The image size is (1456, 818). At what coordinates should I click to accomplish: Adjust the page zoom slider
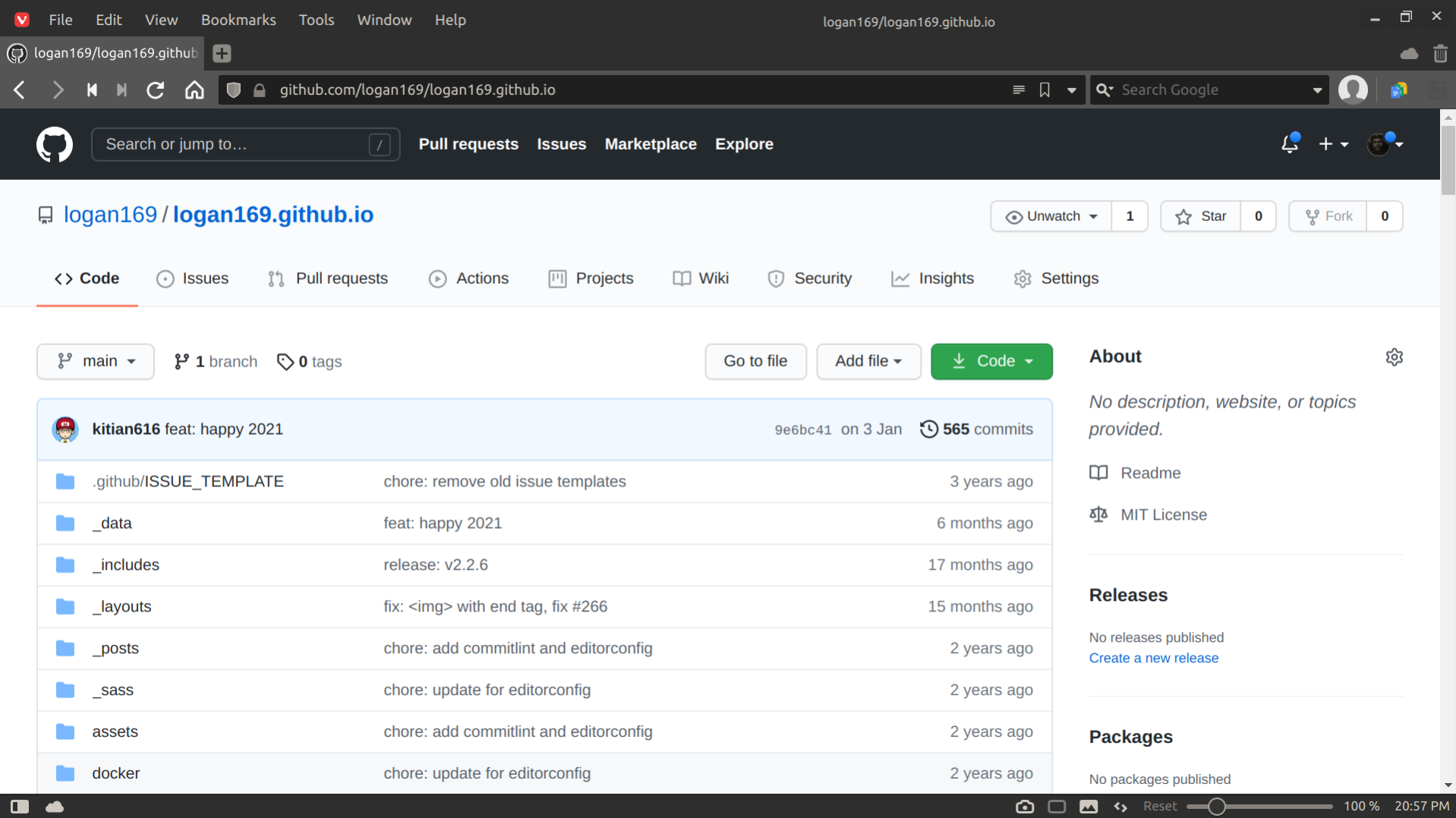[x=1259, y=807]
